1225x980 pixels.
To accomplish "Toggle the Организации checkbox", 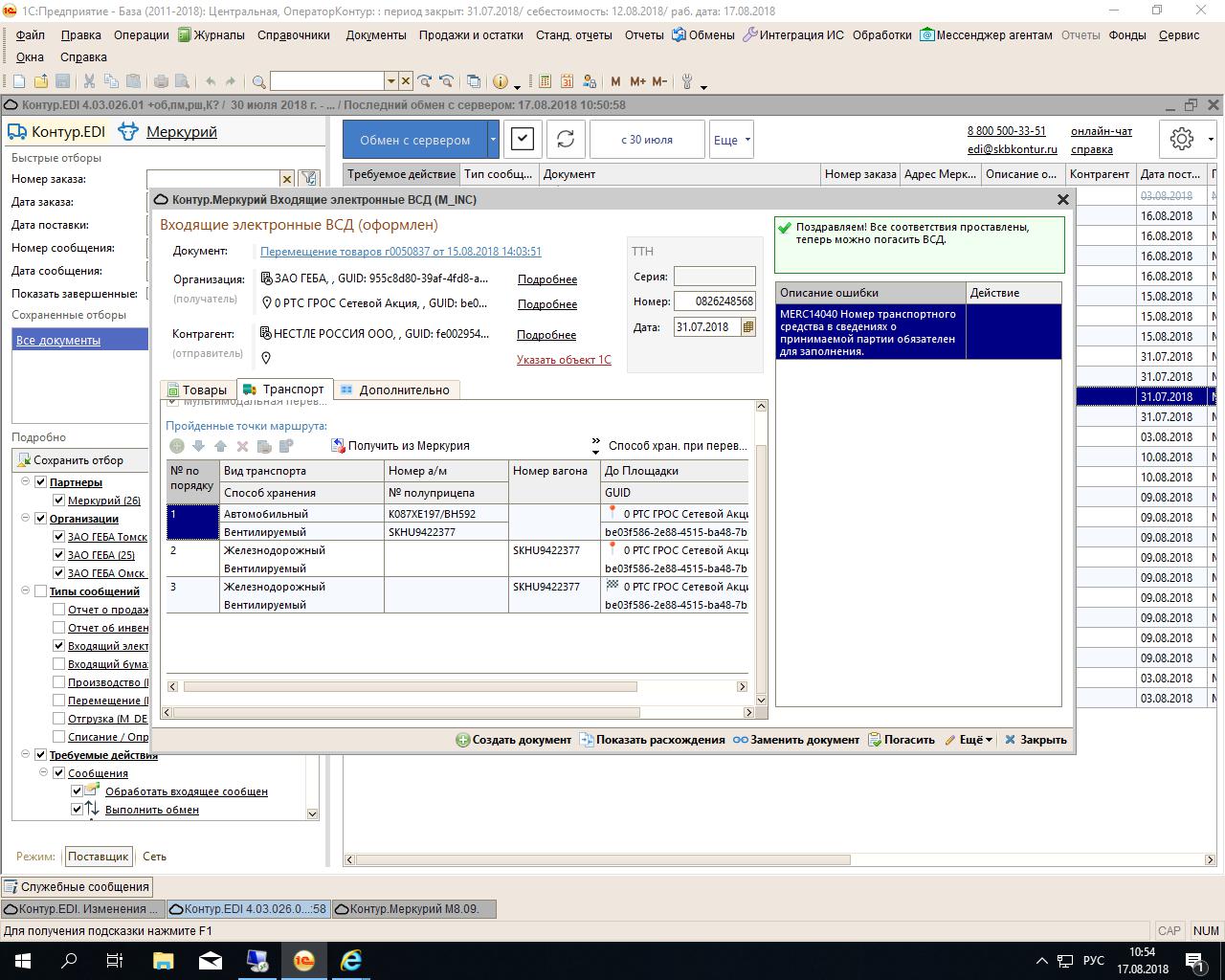I will pyautogui.click(x=40, y=519).
